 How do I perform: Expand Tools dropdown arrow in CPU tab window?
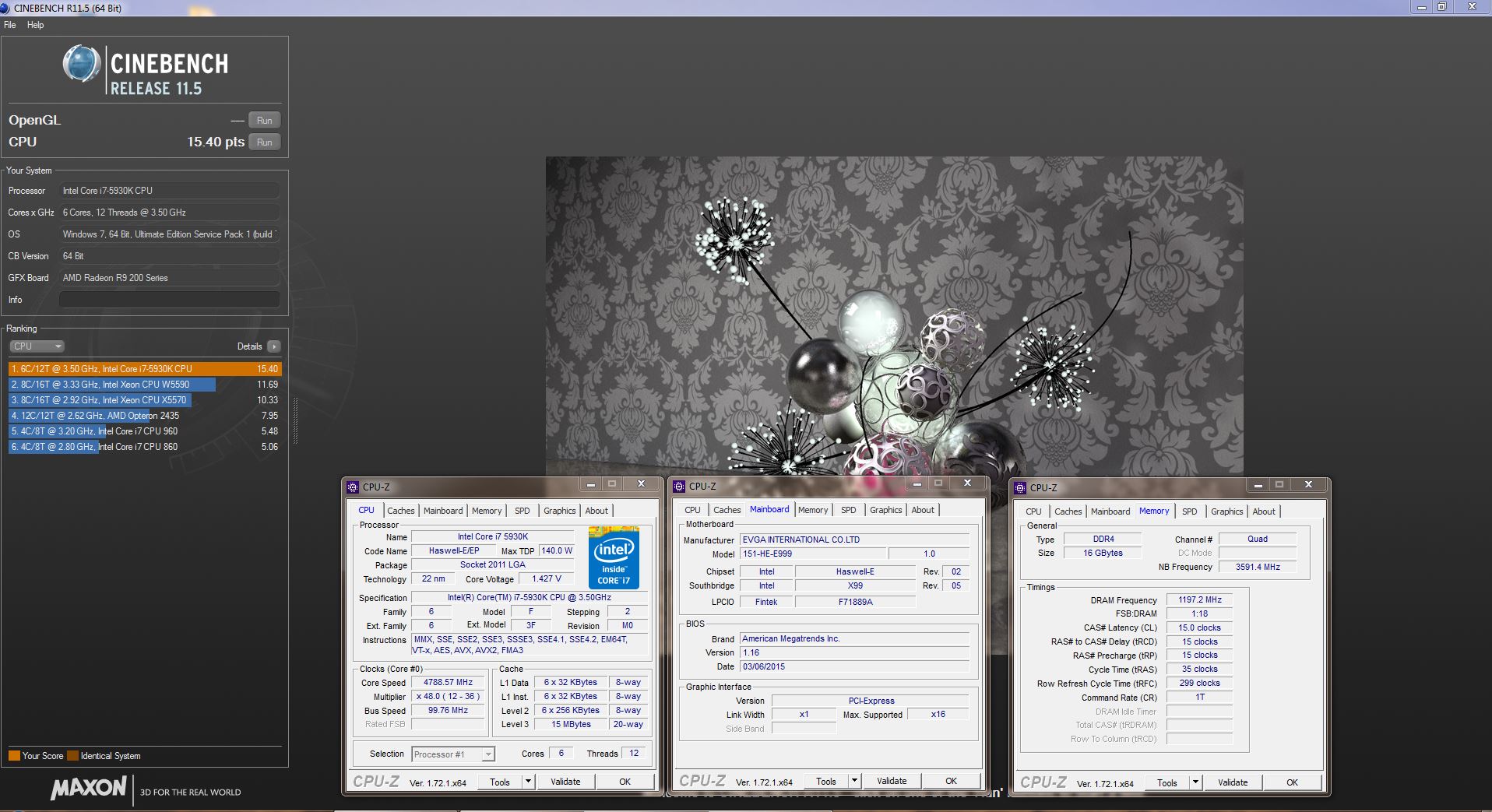click(x=528, y=782)
